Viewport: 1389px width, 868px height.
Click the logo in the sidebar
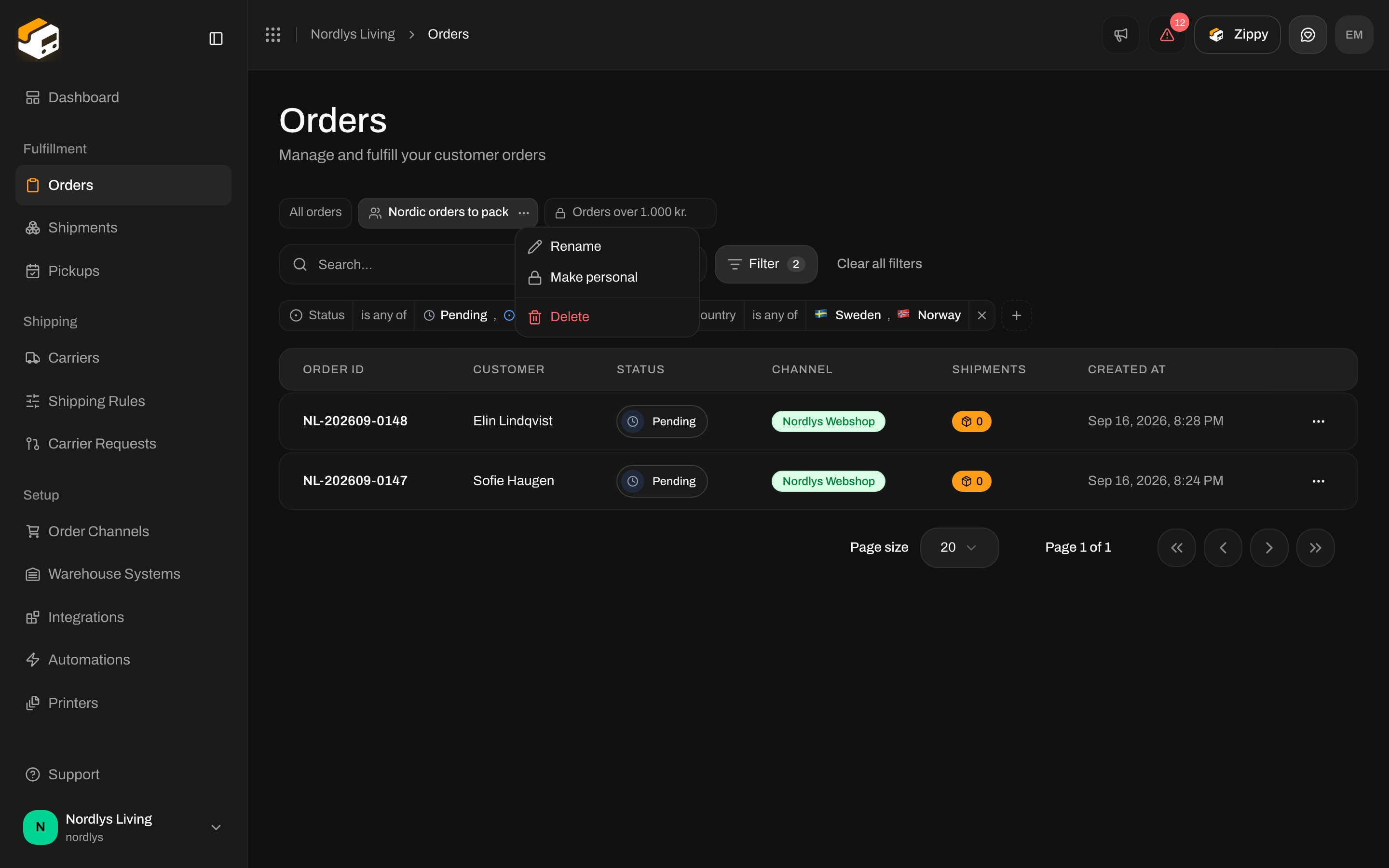(39, 39)
